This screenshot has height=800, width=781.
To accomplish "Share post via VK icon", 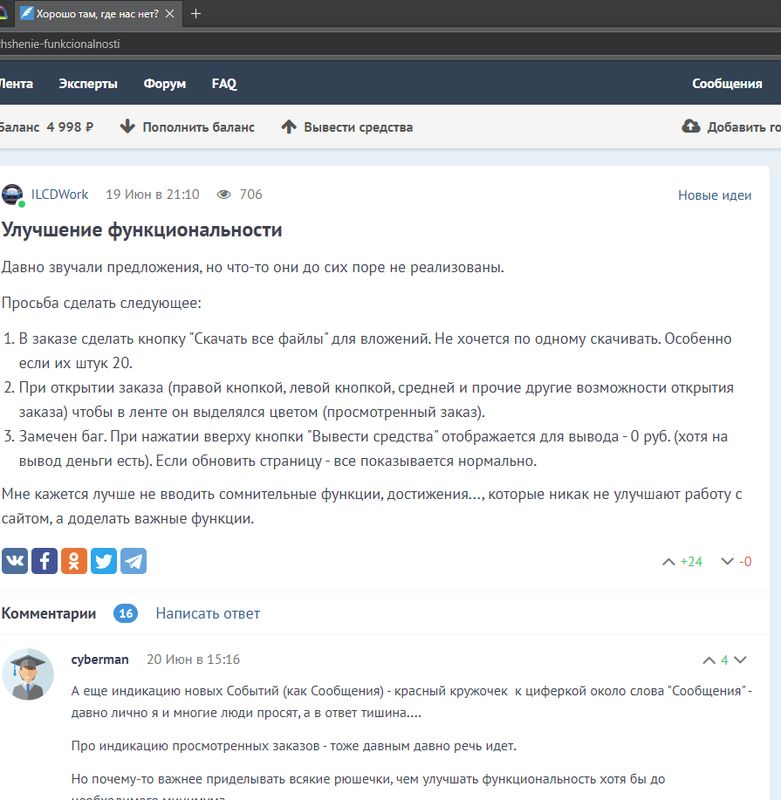I will [14, 561].
